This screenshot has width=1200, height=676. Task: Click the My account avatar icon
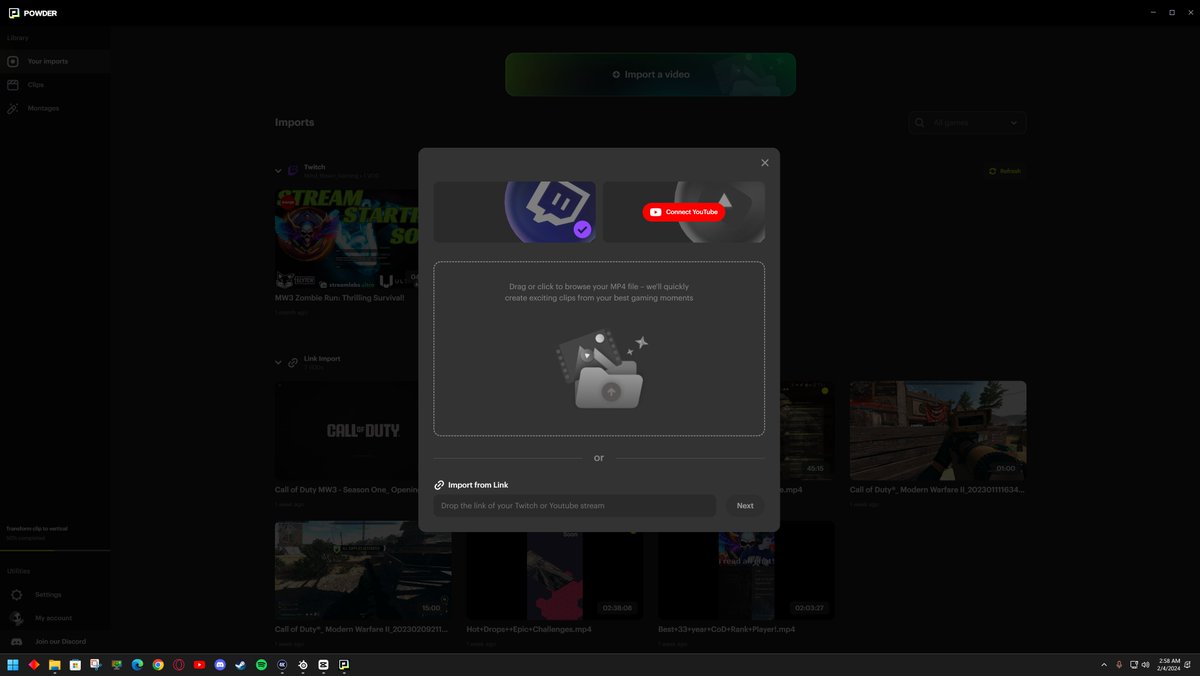pyautogui.click(x=16, y=618)
